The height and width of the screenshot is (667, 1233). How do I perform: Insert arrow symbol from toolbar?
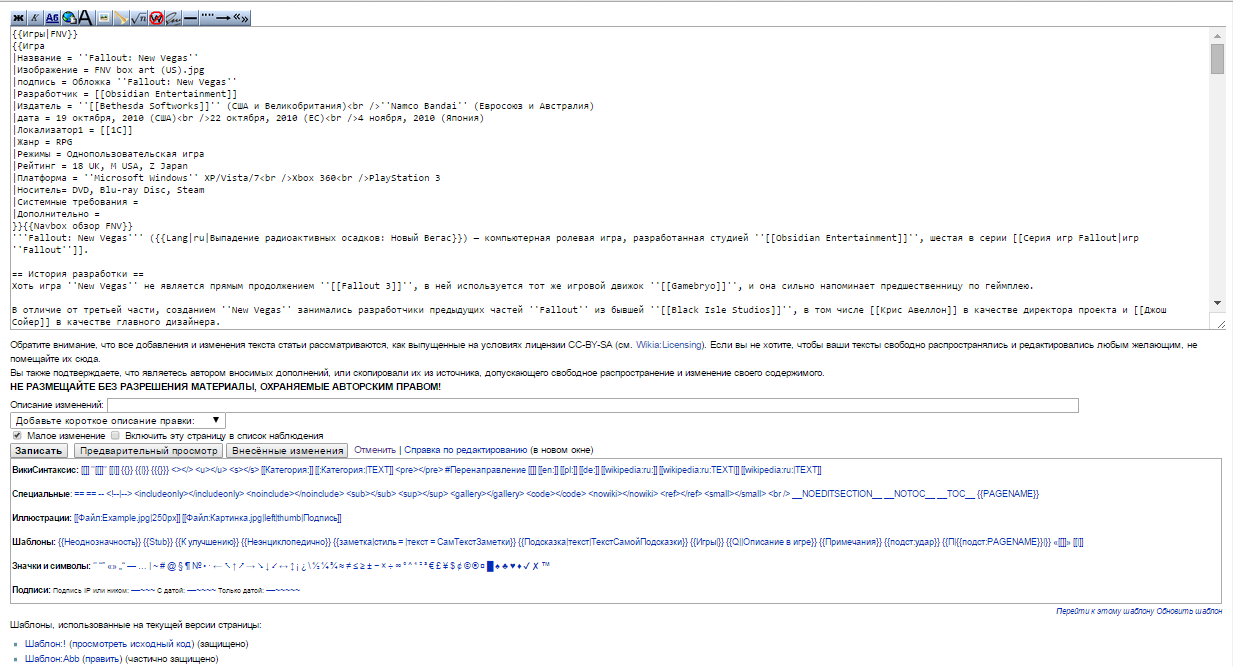click(x=223, y=17)
